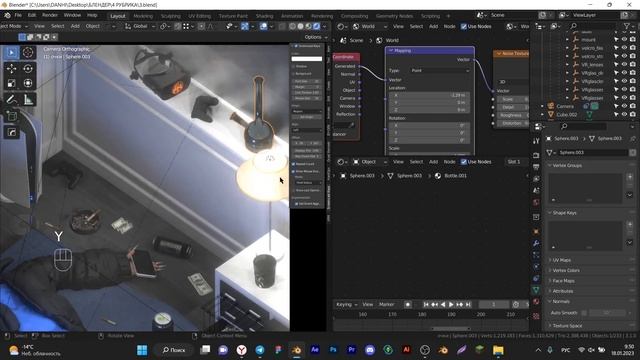Screen dimensions: 640x360
Task: Activate the Scale tool
Action: (x=11, y=84)
